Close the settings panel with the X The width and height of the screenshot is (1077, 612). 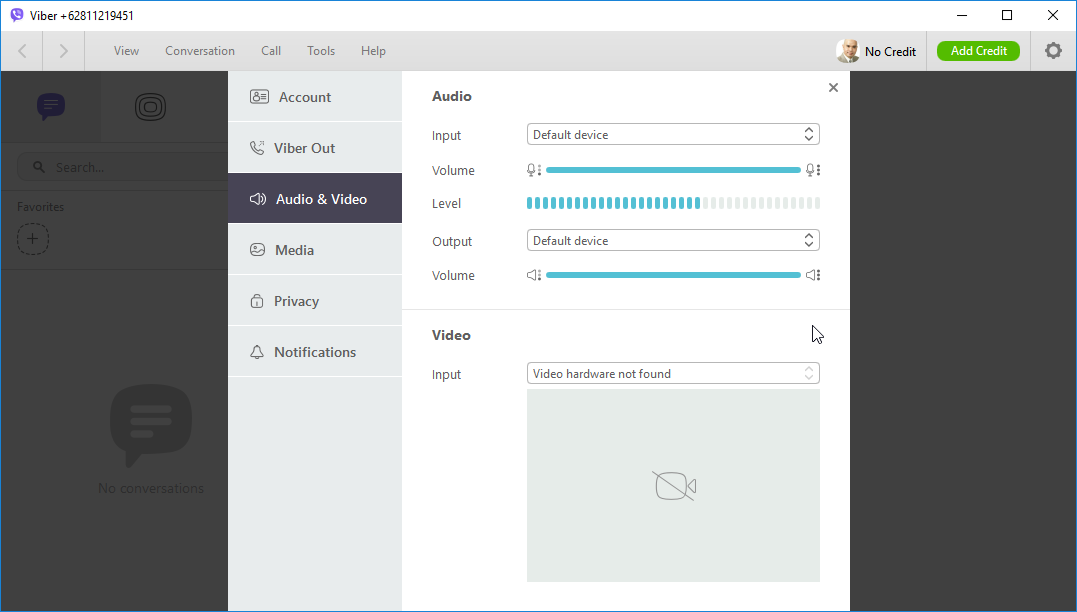pos(833,87)
